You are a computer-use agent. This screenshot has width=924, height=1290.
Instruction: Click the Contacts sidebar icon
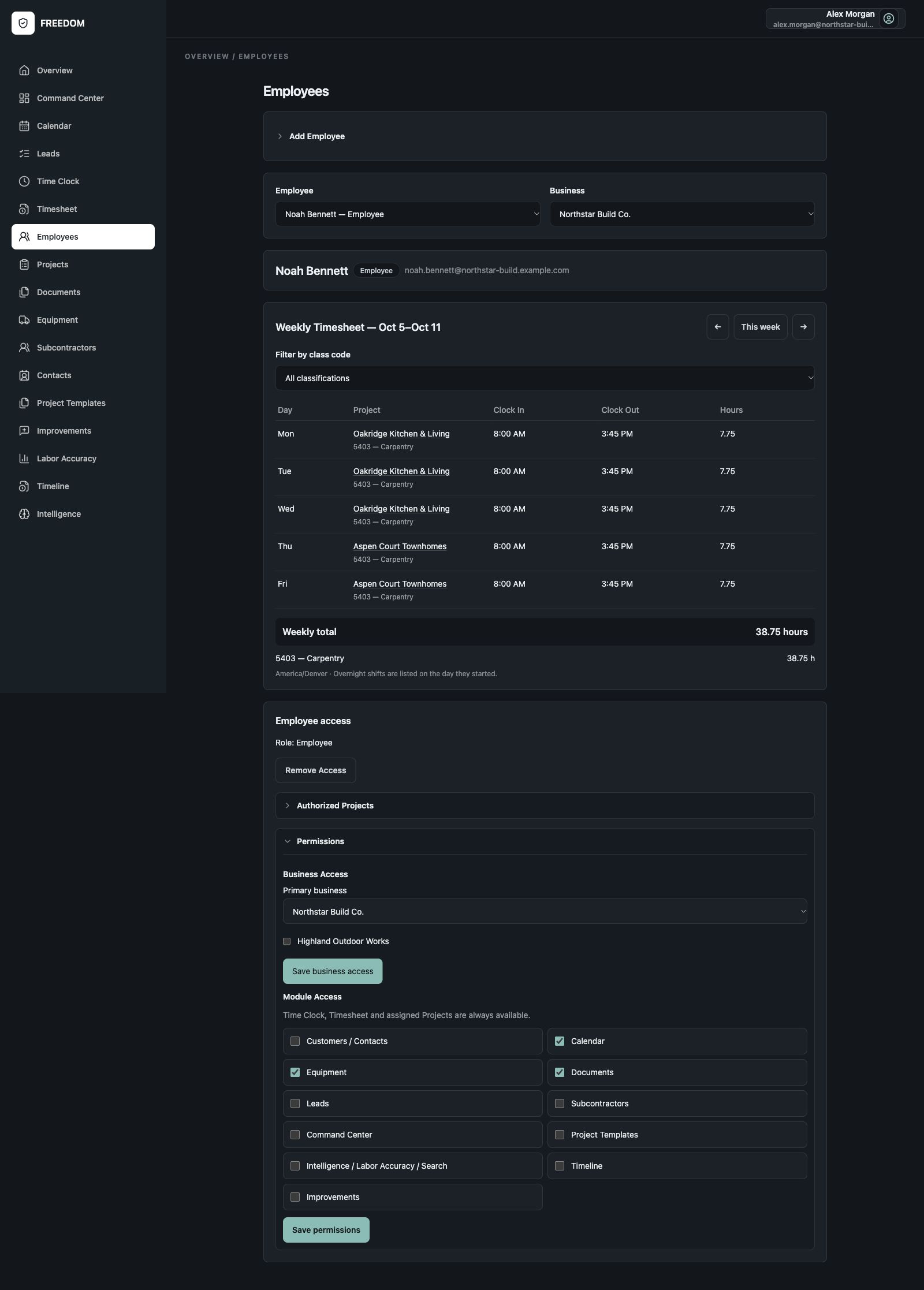pyautogui.click(x=24, y=375)
